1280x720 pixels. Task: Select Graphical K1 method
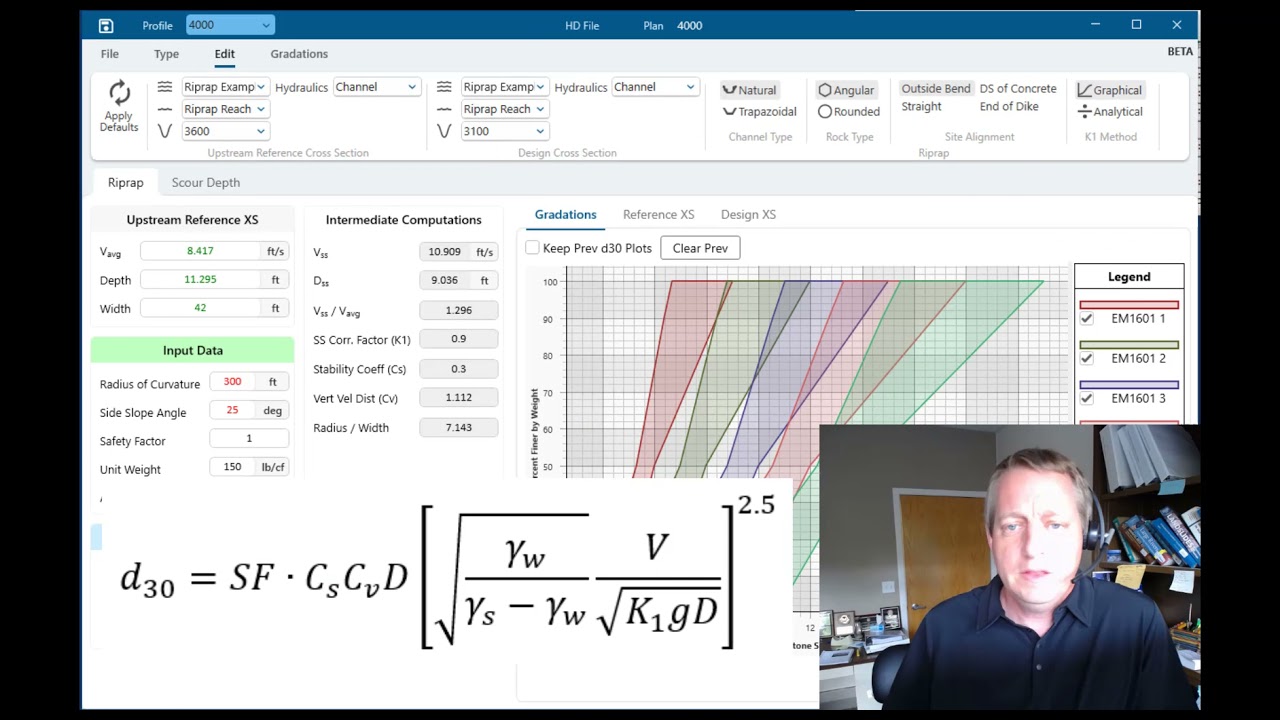tap(1110, 90)
